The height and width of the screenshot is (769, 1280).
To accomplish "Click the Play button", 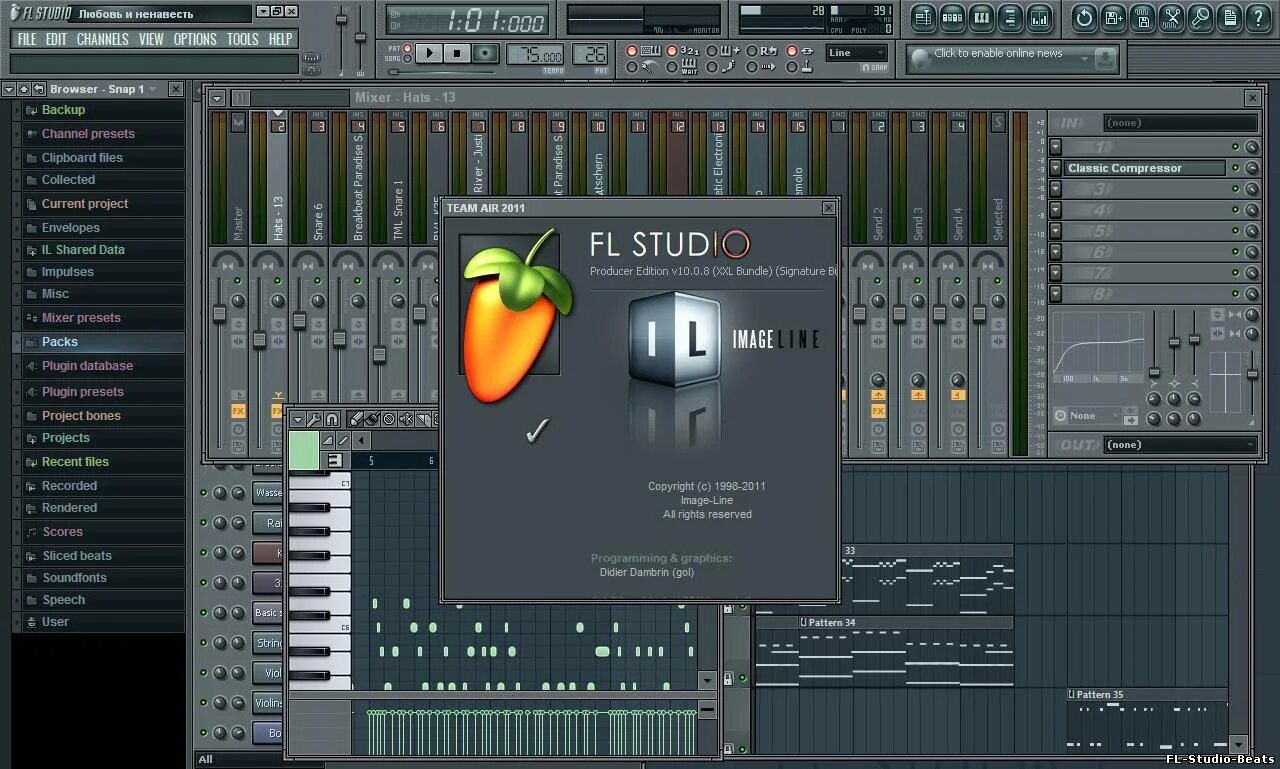I will coord(429,53).
